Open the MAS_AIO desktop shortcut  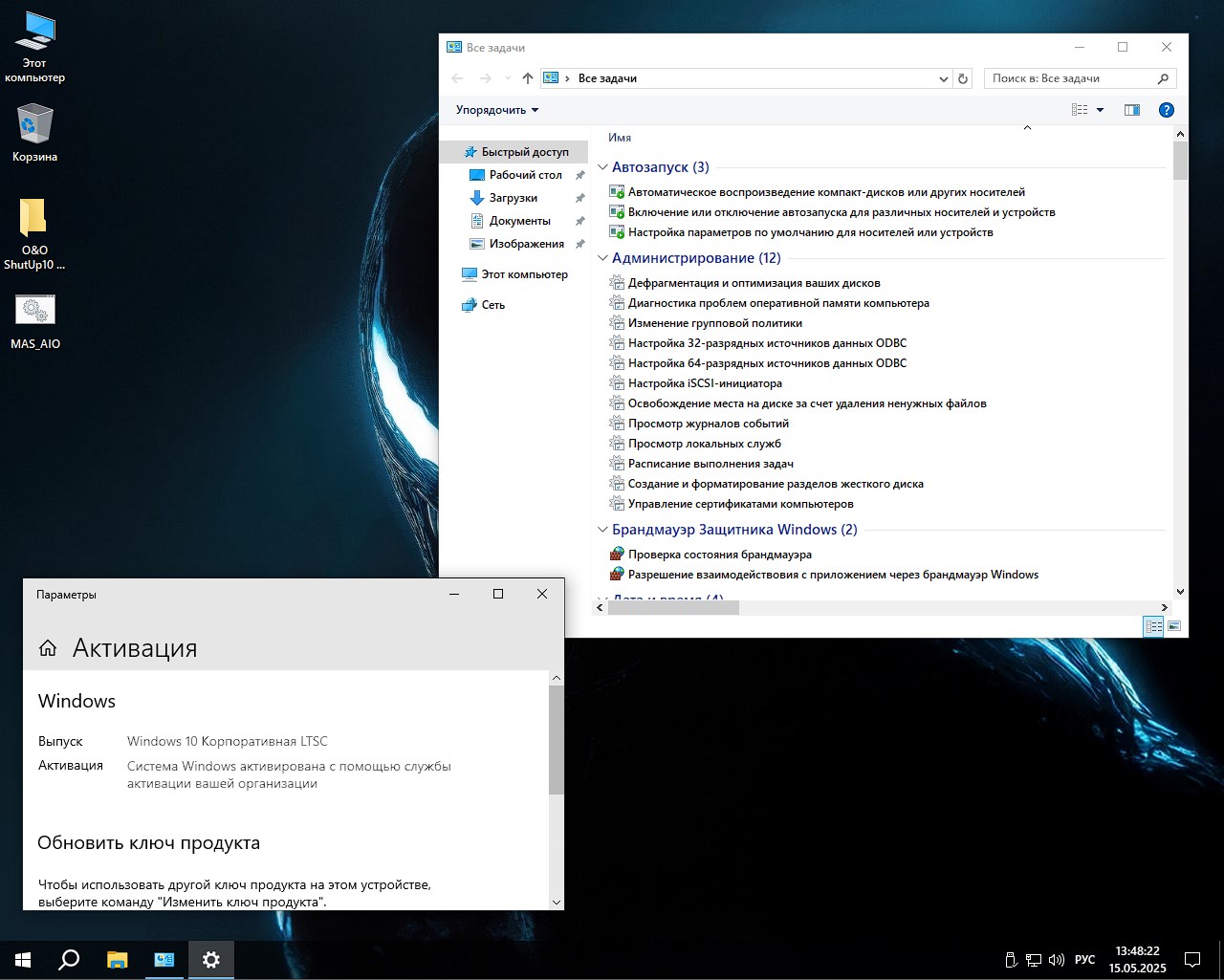35,311
